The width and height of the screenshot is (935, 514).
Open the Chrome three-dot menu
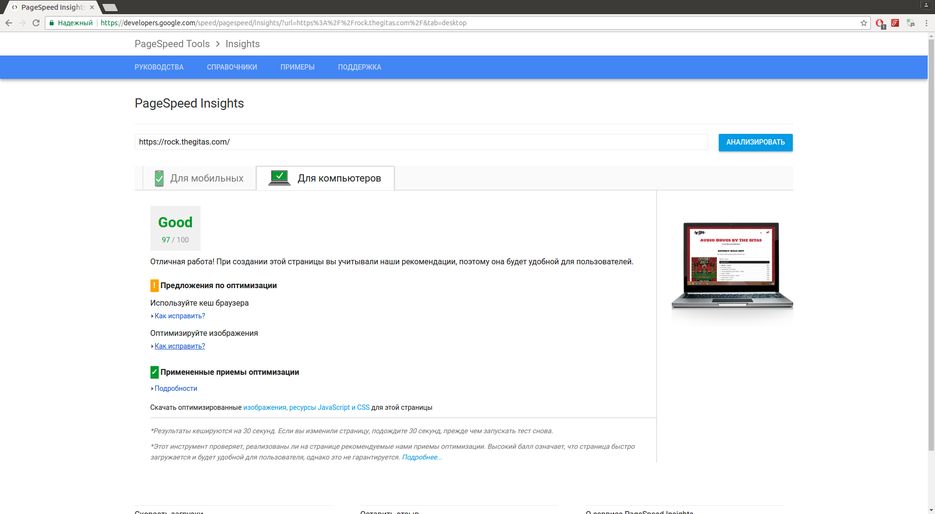(927, 23)
